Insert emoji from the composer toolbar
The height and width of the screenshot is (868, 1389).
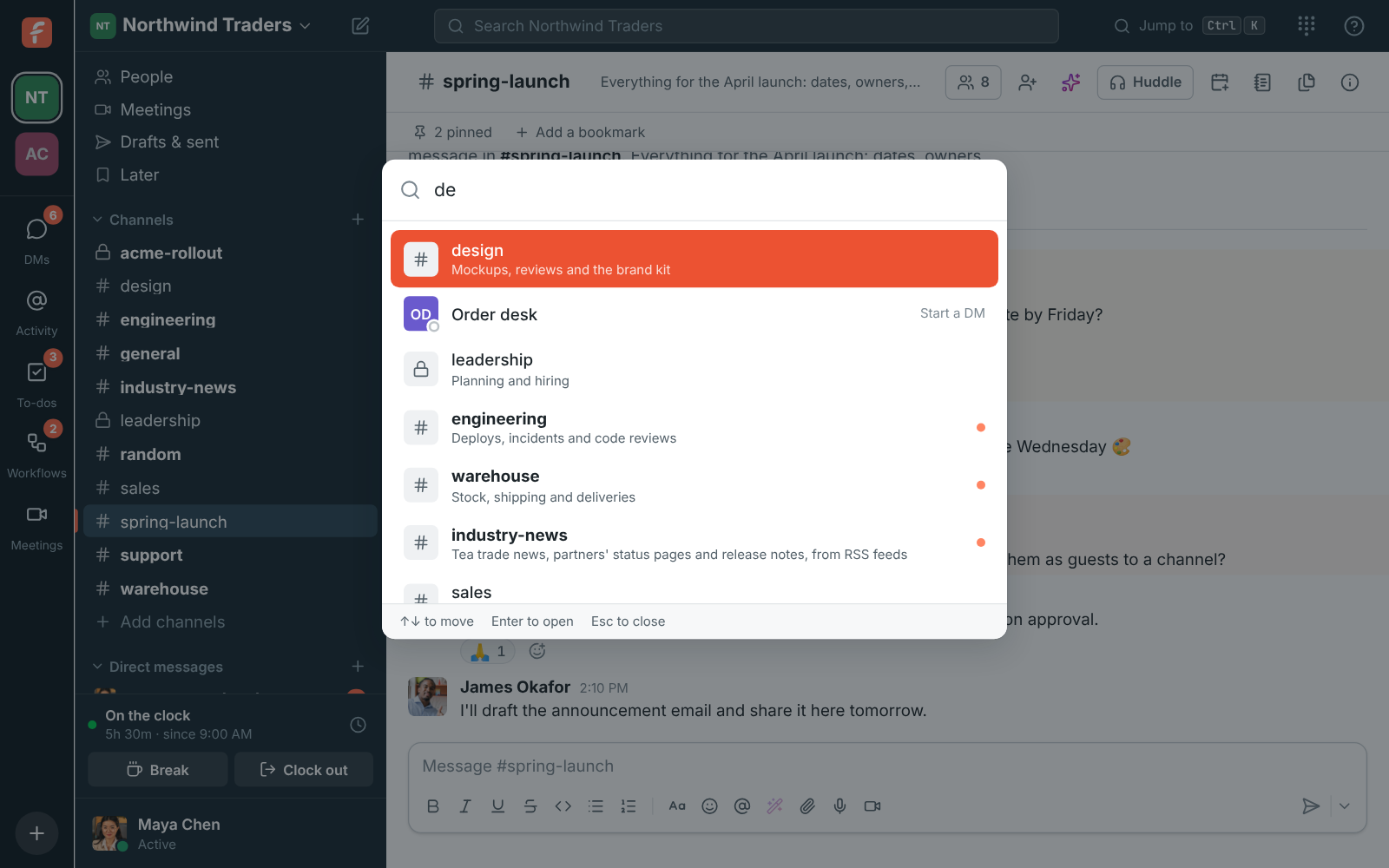click(709, 806)
